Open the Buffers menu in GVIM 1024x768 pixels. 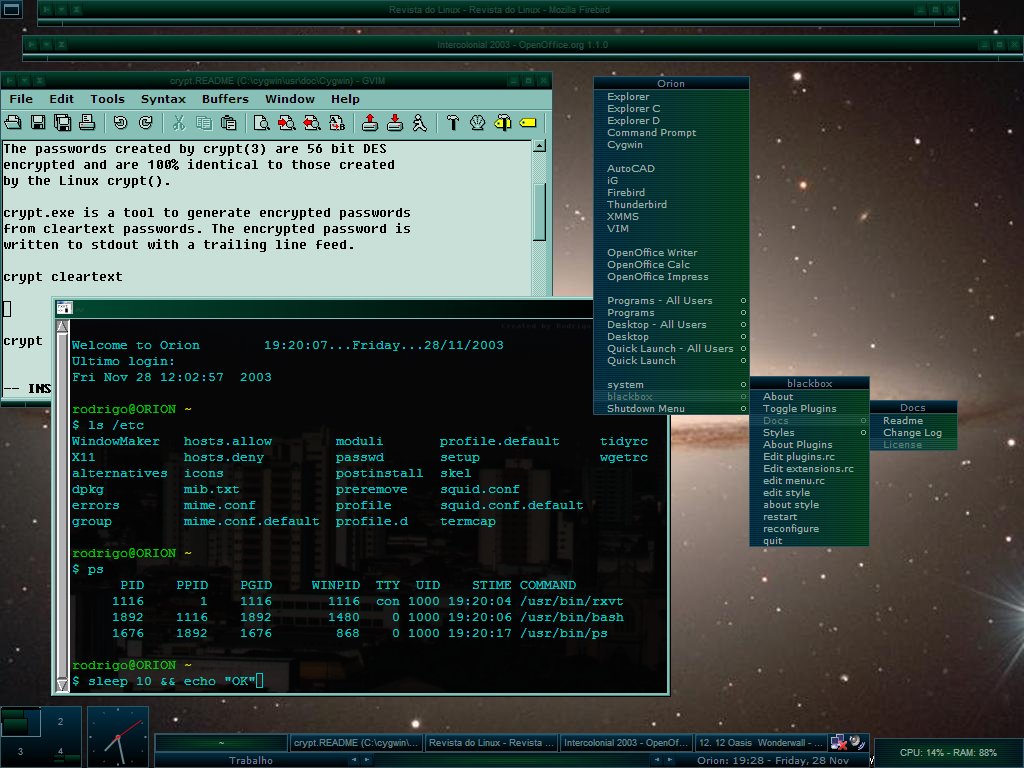[225, 99]
